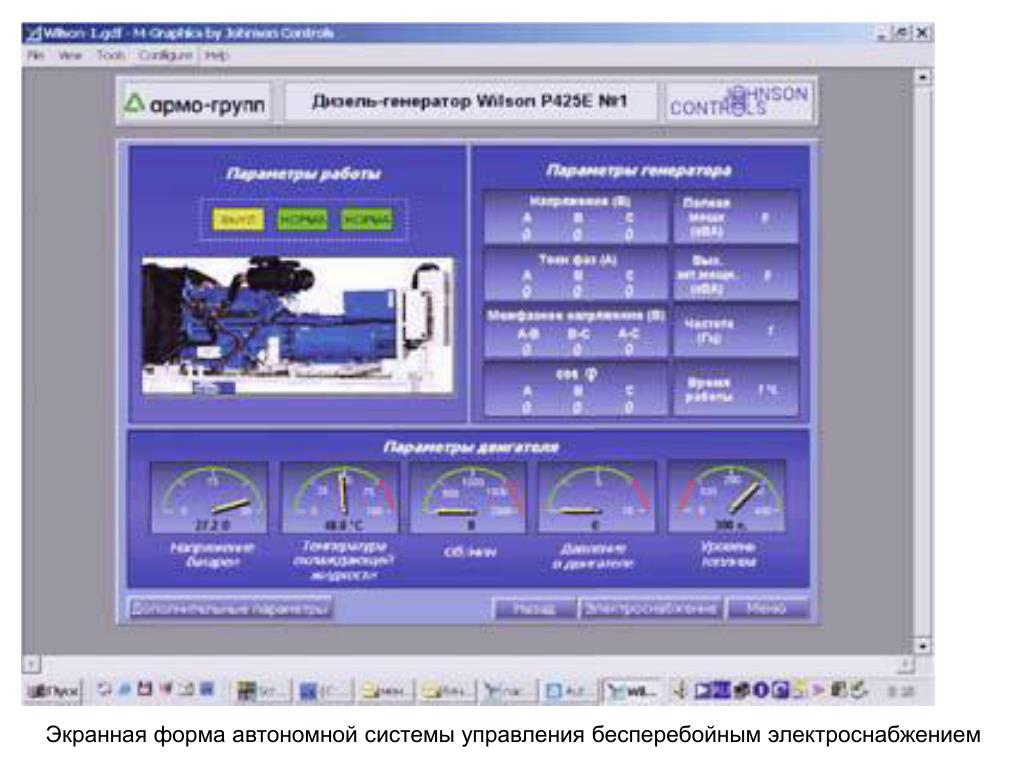Click the Межфазное напряжение (В) panel
Screen dimensions: 1024x768
tap(577, 332)
